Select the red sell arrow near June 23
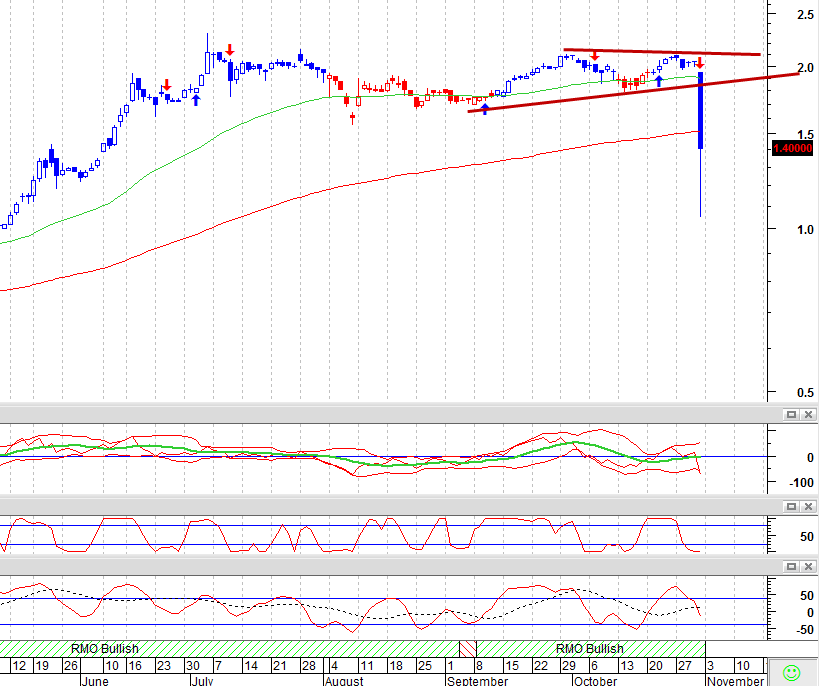This screenshot has height=686, width=820. pos(167,85)
